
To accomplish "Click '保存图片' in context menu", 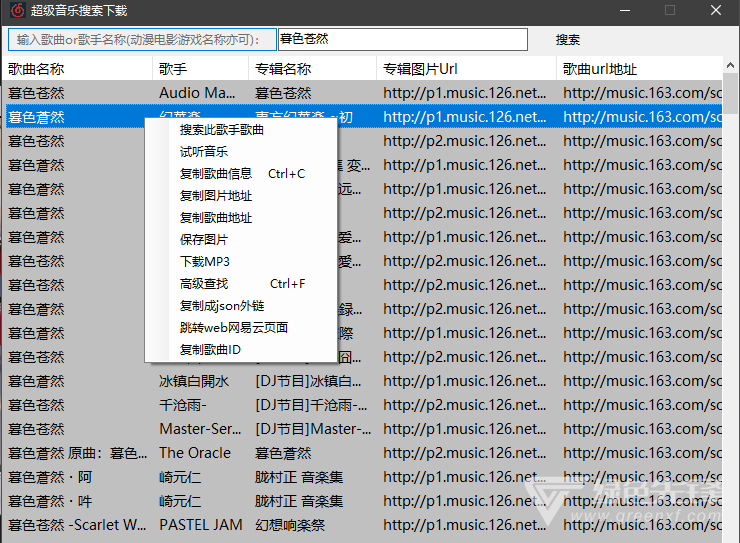I will tap(204, 240).
